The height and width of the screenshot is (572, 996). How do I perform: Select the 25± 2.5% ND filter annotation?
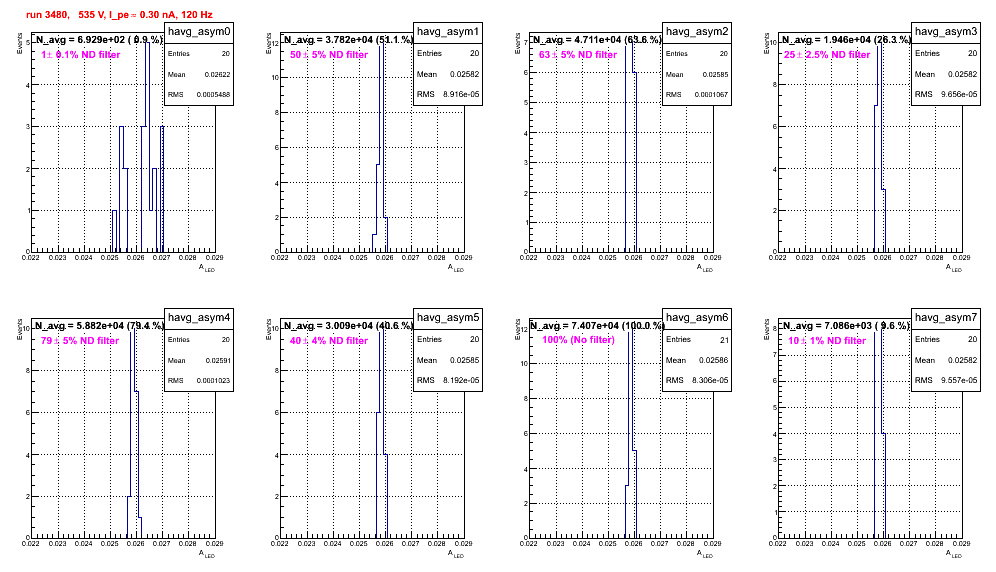point(827,55)
